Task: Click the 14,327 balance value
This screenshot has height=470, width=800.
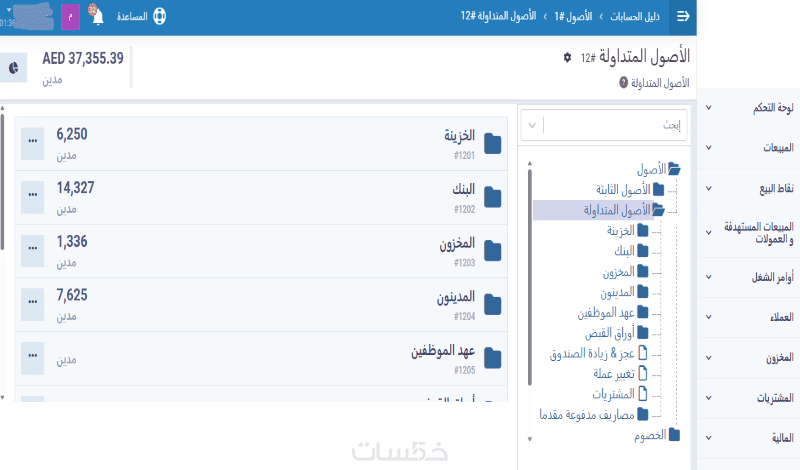Action: 76,188
